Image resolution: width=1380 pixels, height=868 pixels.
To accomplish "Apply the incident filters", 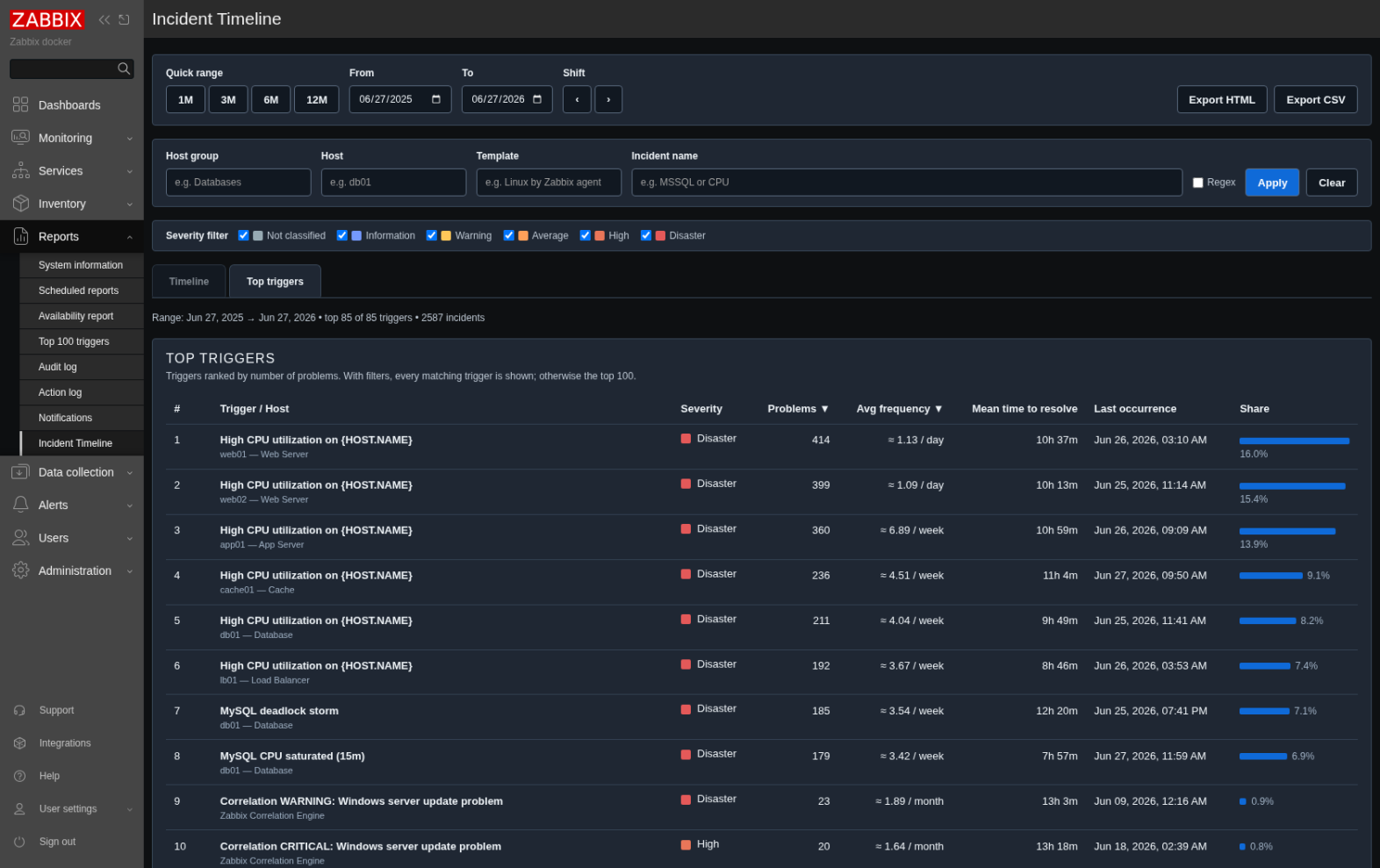I will (1272, 183).
